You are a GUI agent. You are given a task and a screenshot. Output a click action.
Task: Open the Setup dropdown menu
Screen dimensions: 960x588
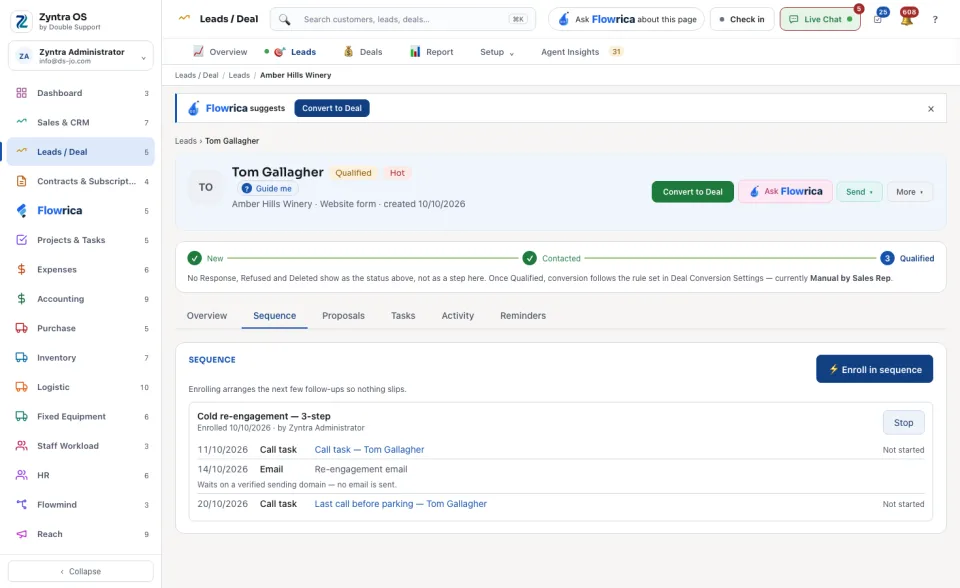pos(497,52)
